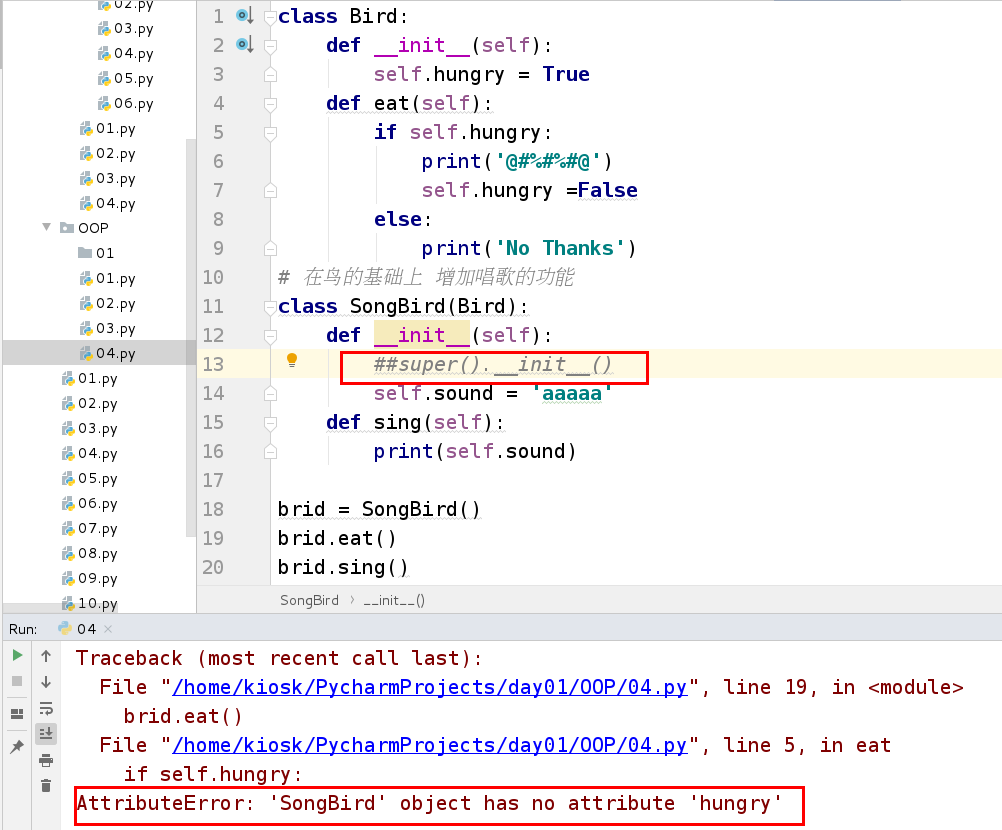This screenshot has height=830, width=1002.
Task: Click the AttributeError message in console
Action: (x=429, y=804)
